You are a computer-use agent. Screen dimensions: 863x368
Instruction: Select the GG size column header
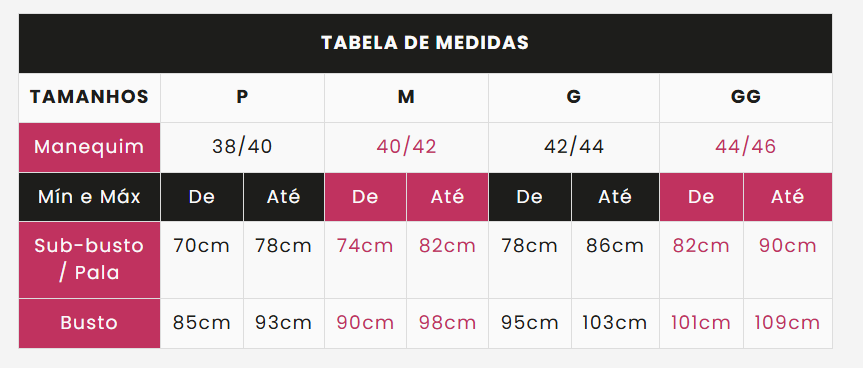(x=746, y=97)
